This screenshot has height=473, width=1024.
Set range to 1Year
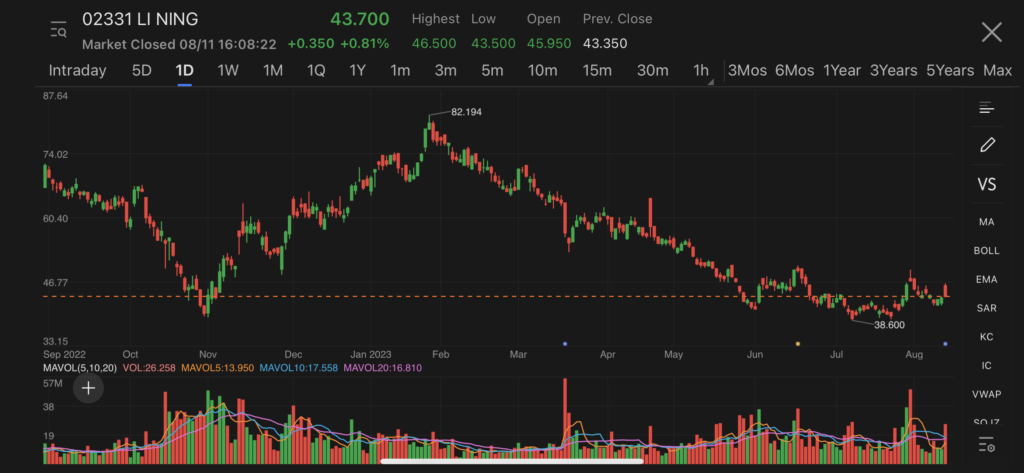click(x=842, y=71)
